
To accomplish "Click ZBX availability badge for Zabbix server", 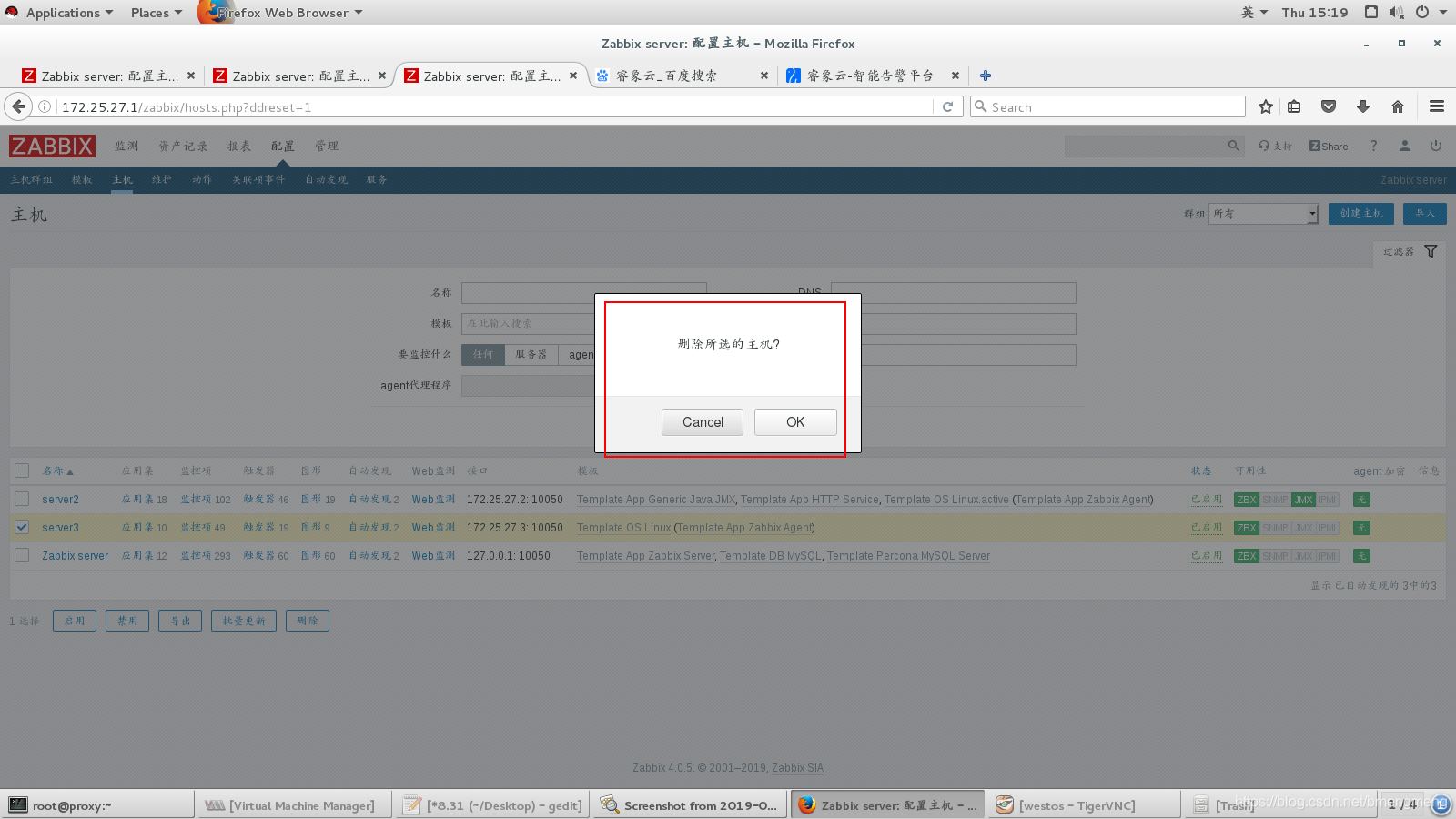I will (x=1247, y=556).
